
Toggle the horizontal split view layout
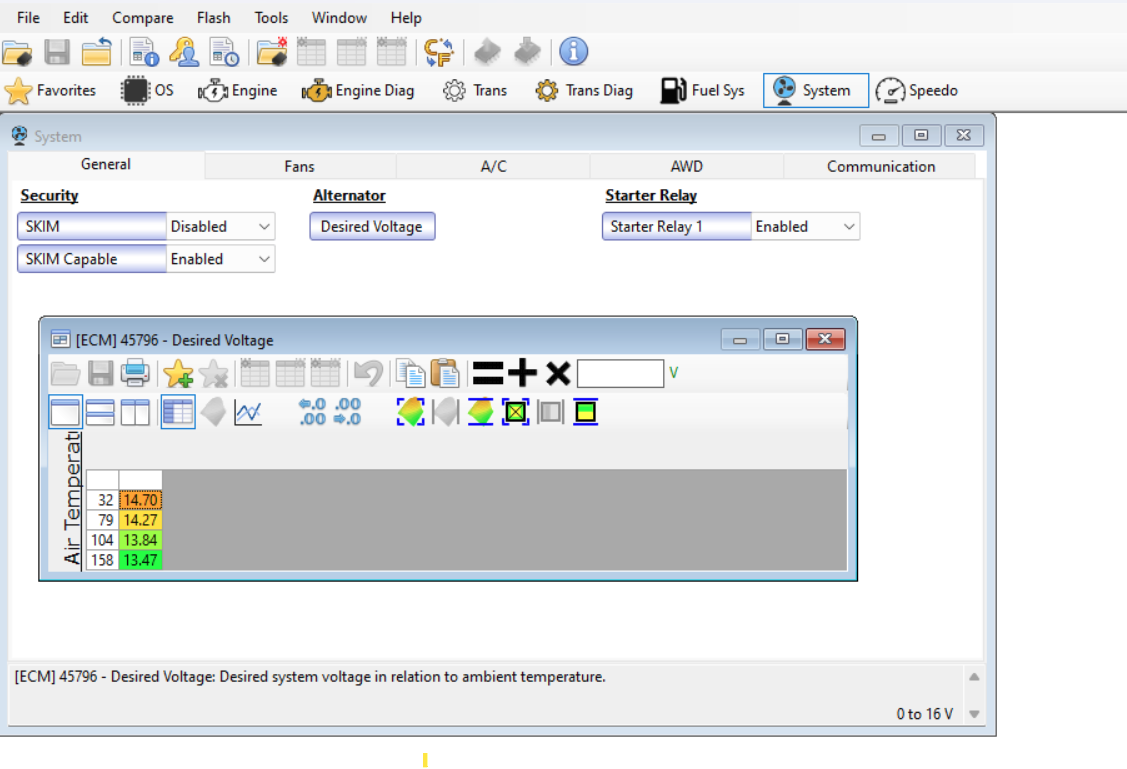100,412
